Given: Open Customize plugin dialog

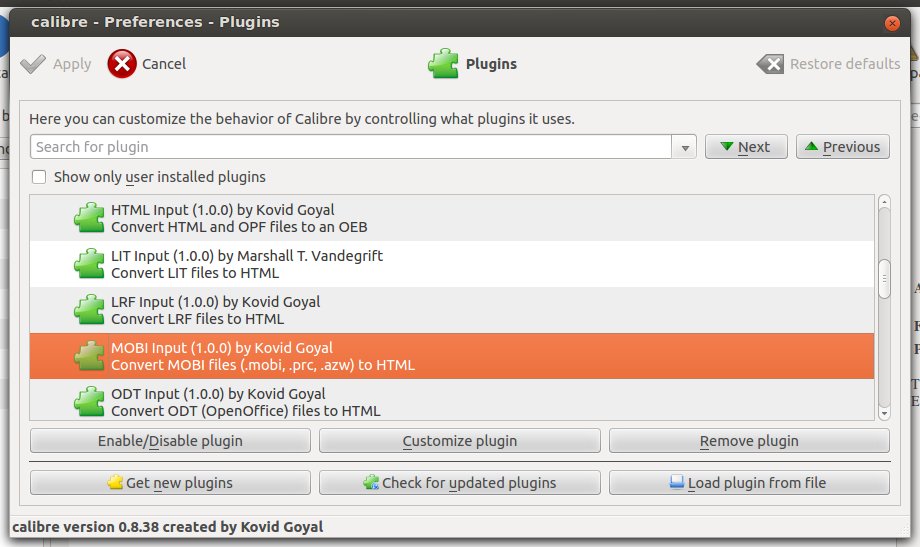Looking at the screenshot, I should (459, 441).
